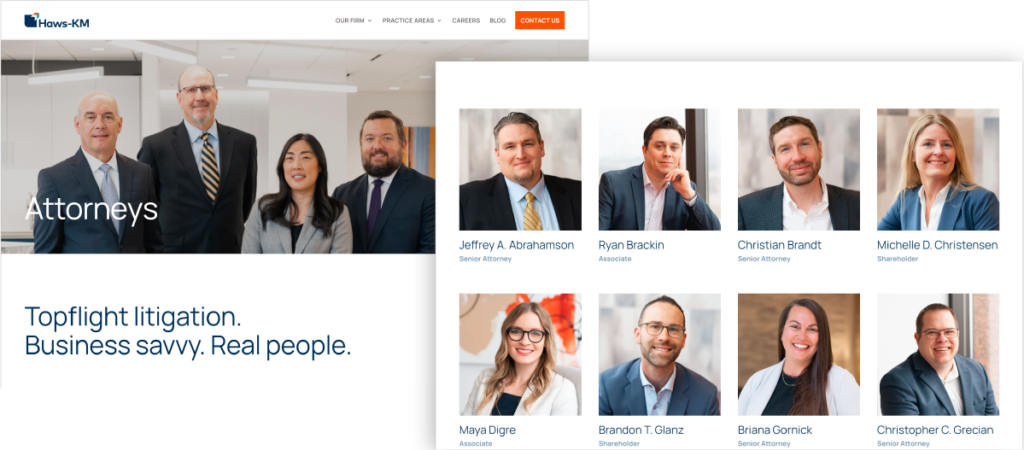Click the Haws-KM logo

(56, 21)
